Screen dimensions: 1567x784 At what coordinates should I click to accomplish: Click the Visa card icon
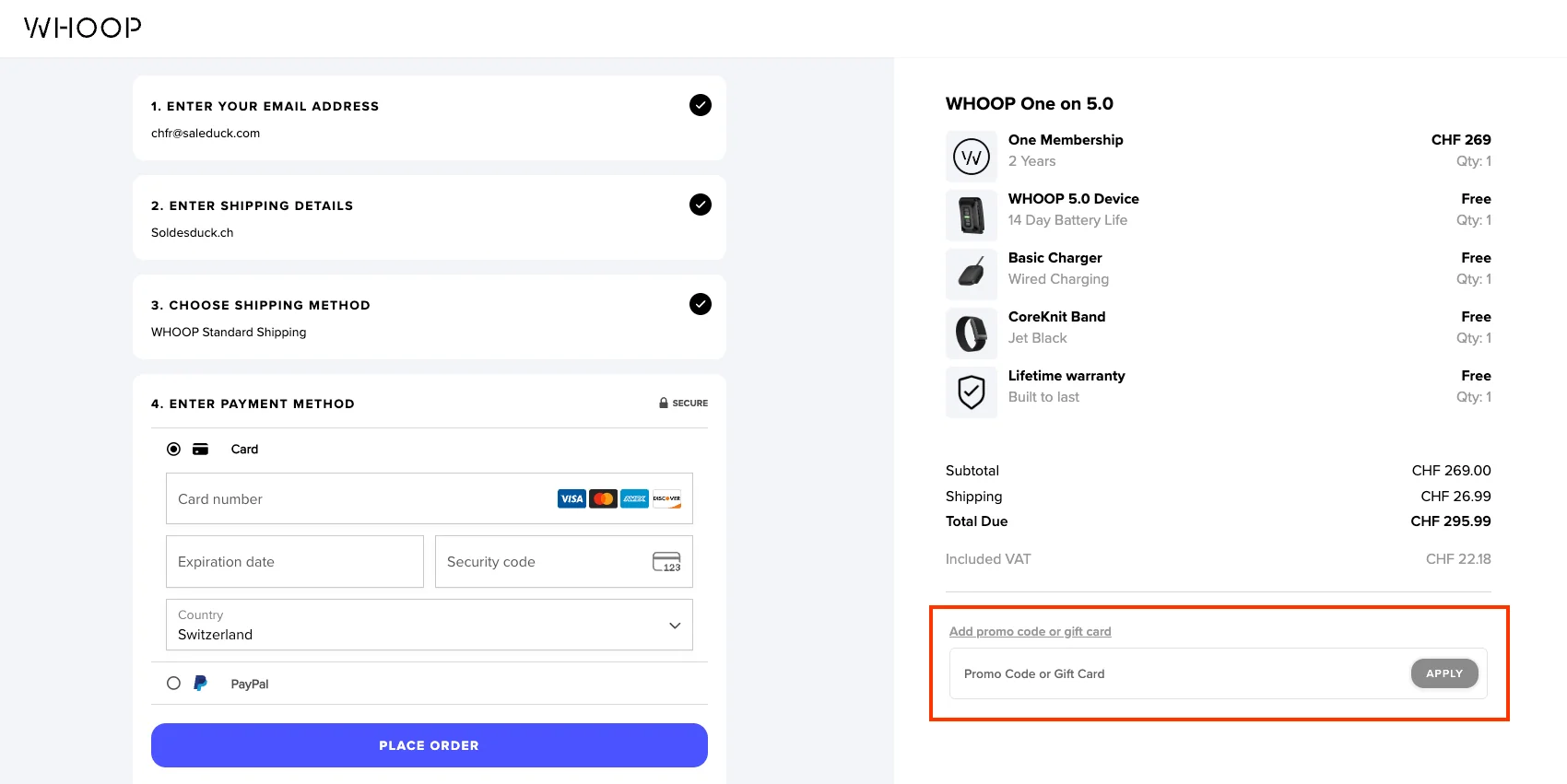tap(571, 498)
